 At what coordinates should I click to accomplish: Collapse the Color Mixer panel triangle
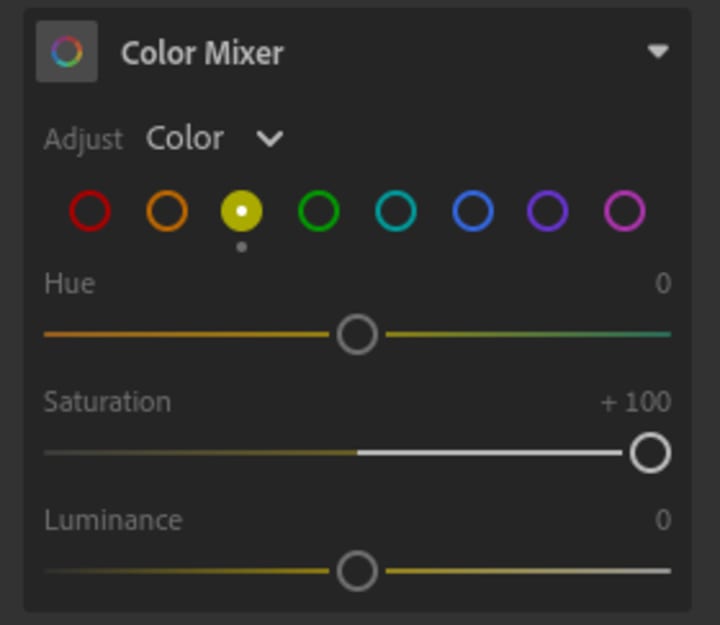657,51
